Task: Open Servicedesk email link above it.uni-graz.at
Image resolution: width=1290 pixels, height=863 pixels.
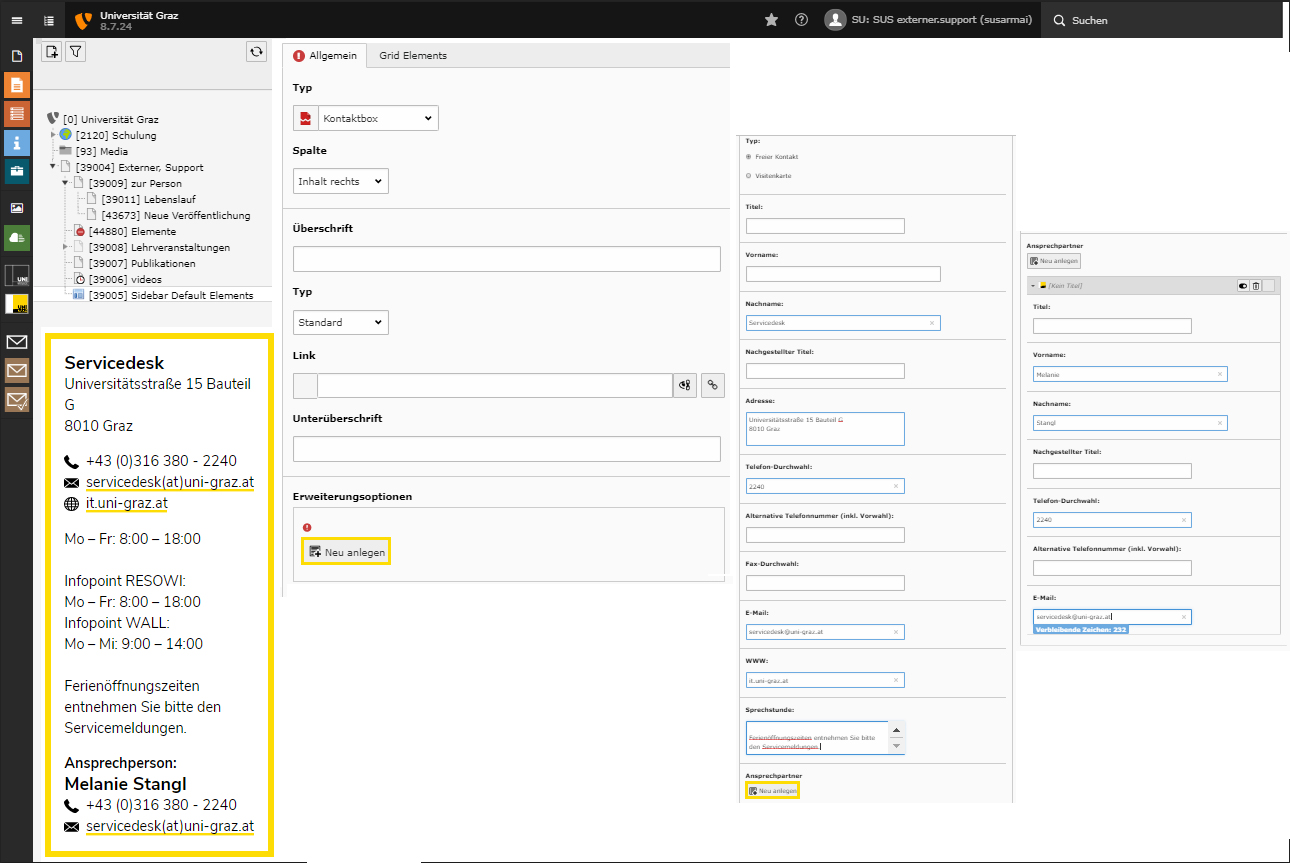Action: click(170, 482)
